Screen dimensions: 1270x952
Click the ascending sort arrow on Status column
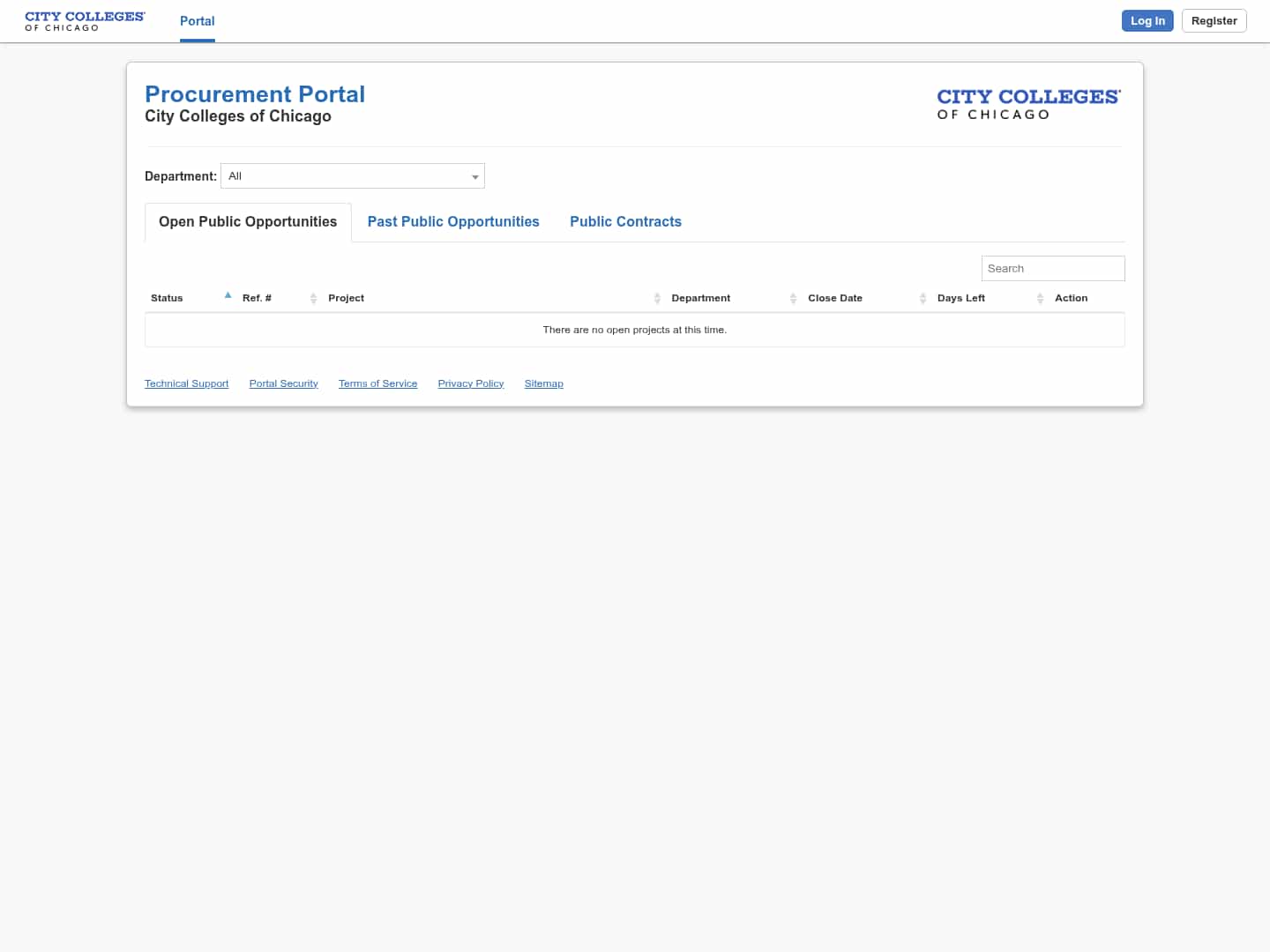(228, 294)
